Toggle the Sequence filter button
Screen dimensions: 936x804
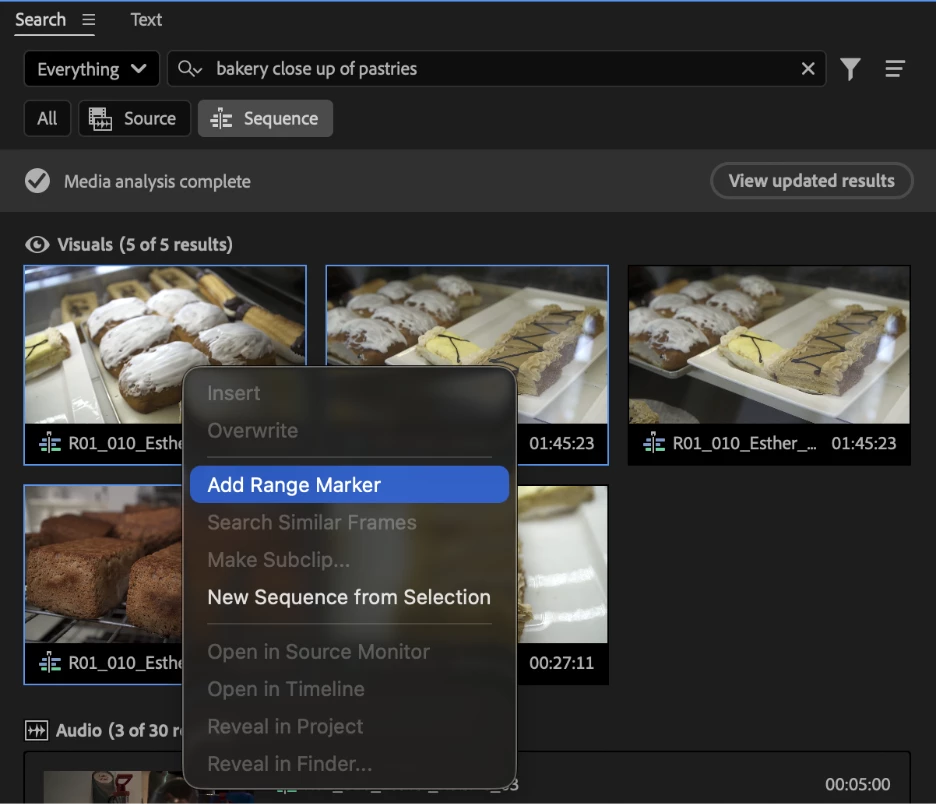click(265, 118)
